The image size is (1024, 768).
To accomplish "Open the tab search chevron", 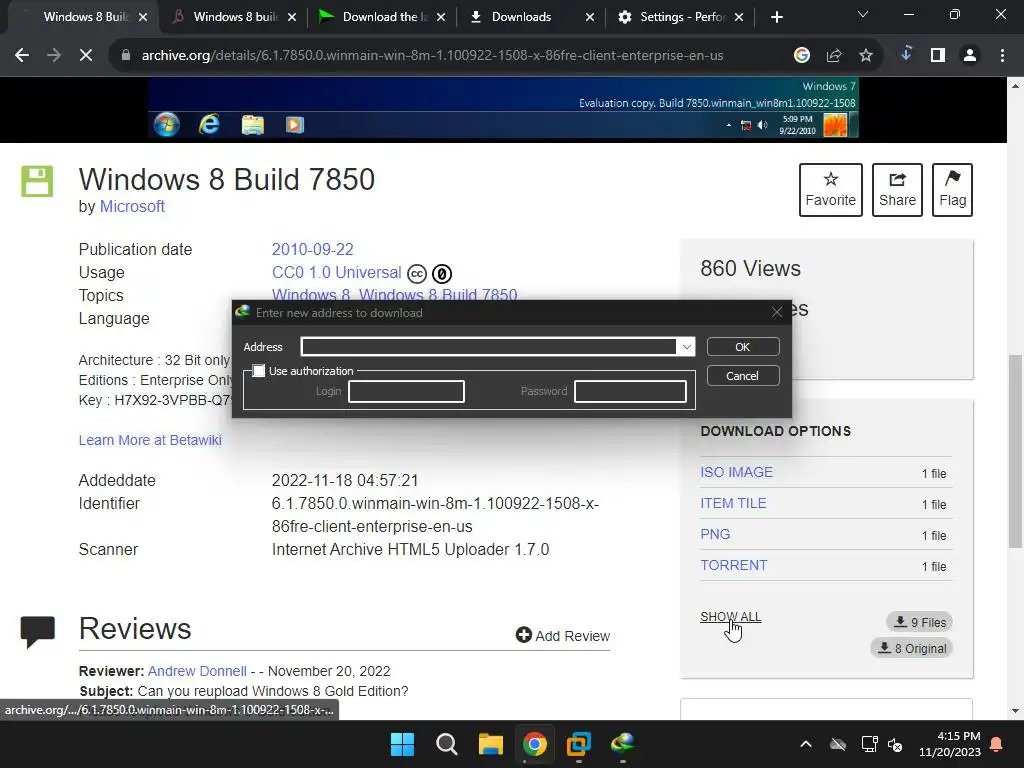I will [863, 14].
